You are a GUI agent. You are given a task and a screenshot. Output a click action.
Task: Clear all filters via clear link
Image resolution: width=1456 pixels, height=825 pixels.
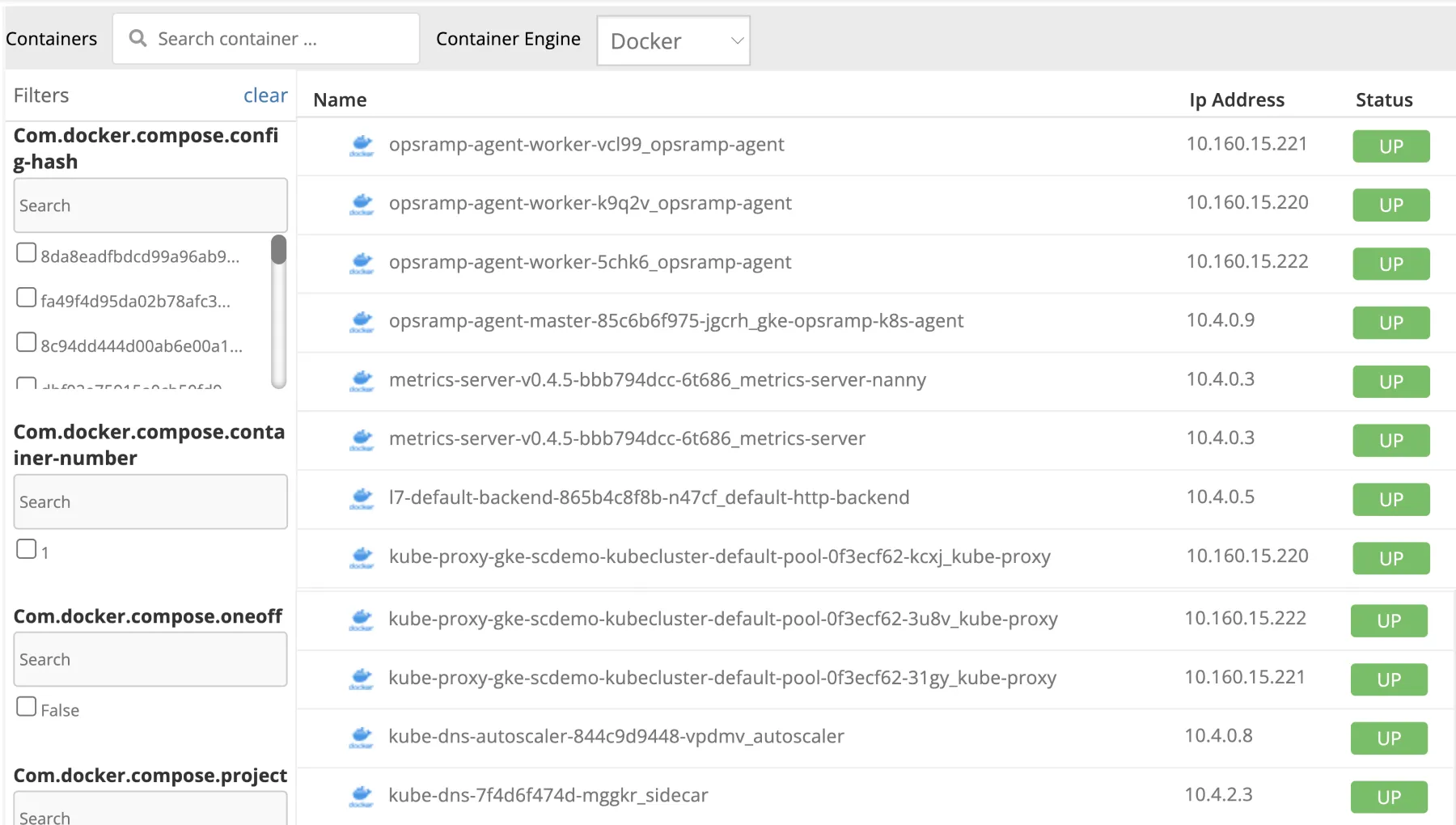[x=265, y=95]
